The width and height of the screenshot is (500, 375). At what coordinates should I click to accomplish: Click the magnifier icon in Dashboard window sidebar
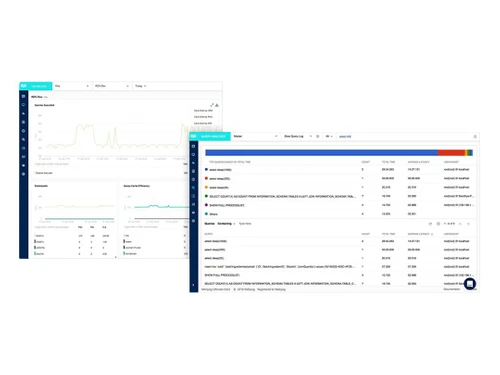(23, 139)
